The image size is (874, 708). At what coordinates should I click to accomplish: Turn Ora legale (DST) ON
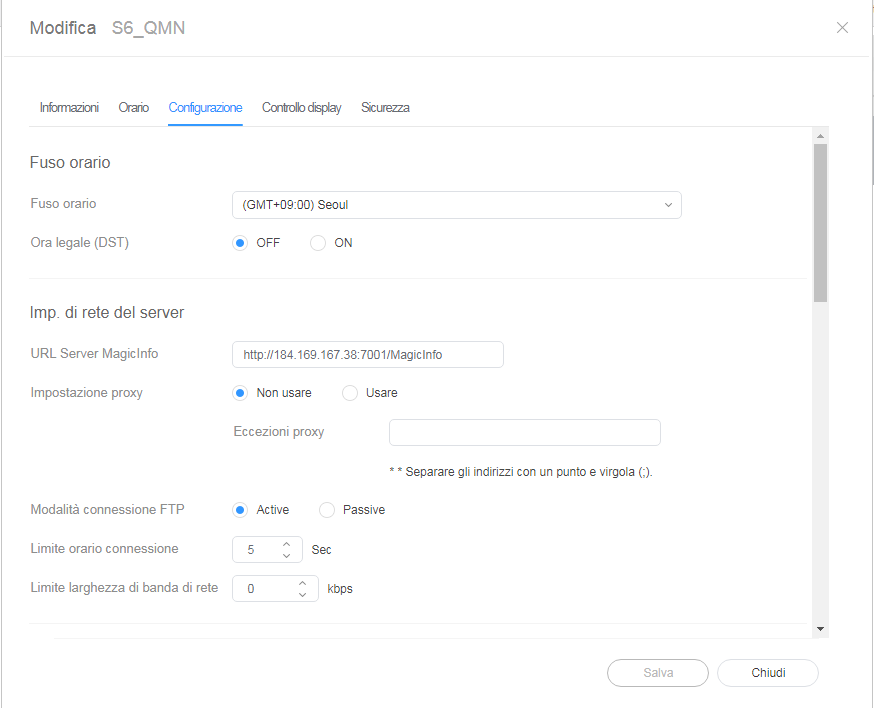[318, 243]
